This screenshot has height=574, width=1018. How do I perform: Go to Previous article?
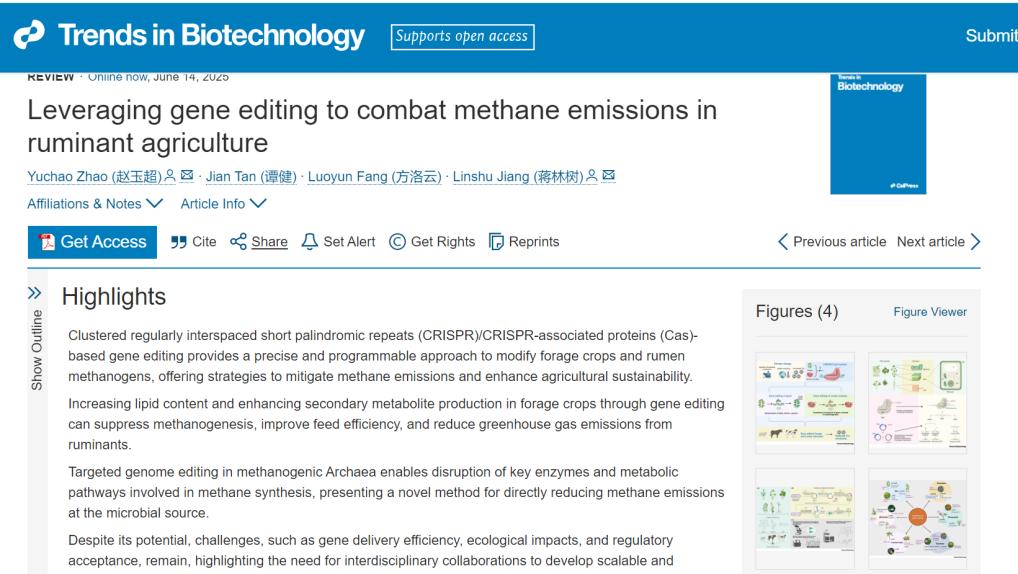(831, 242)
